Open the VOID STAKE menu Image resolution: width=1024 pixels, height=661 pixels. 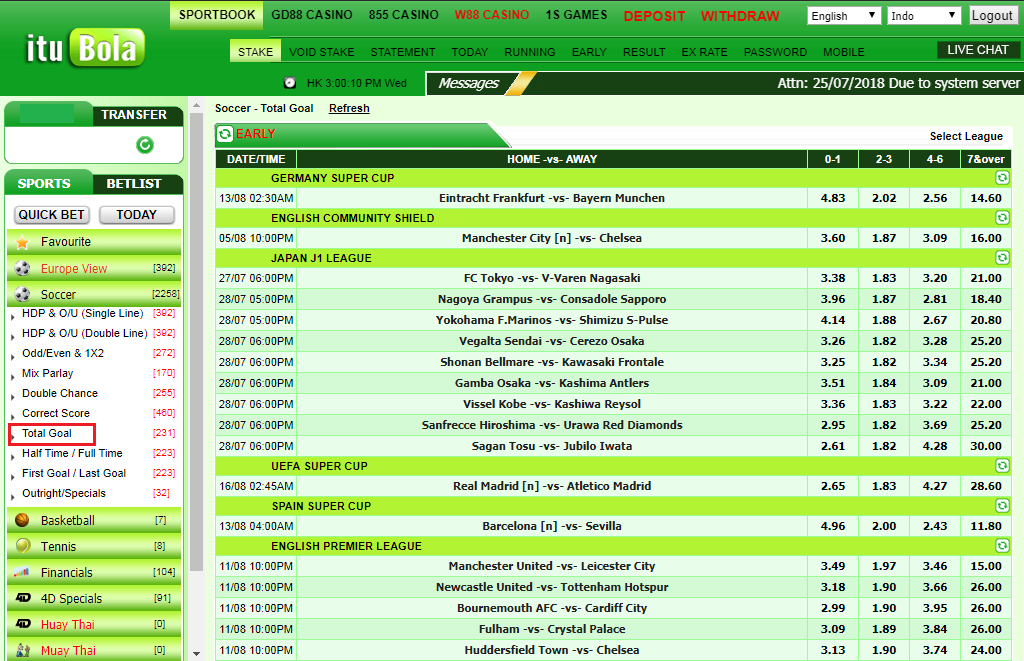(x=321, y=52)
